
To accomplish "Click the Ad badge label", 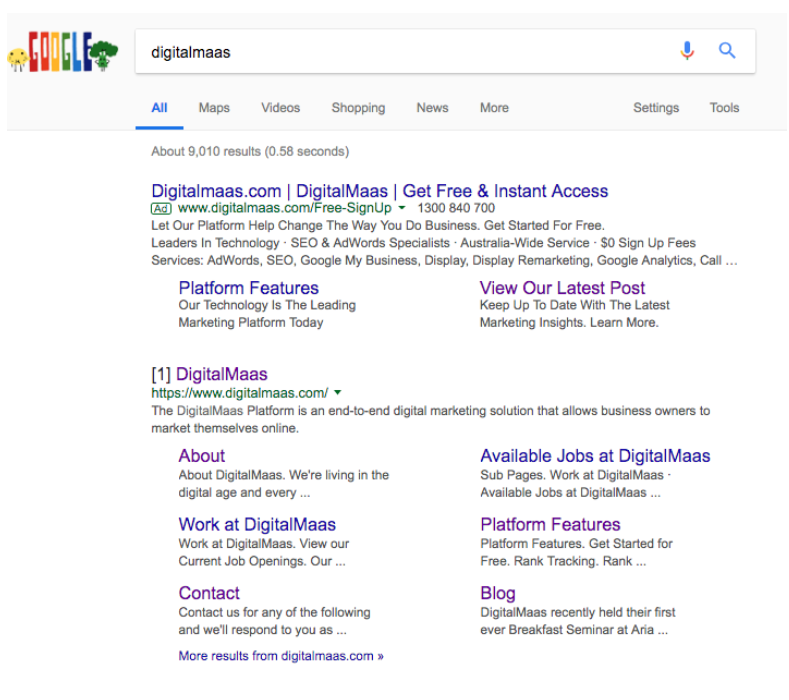I will point(161,208).
